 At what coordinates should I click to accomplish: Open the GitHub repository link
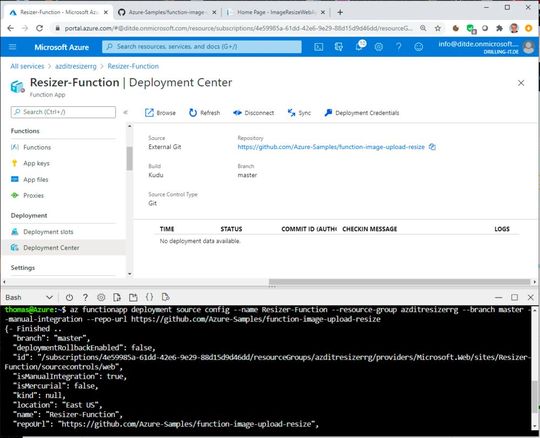[331, 147]
